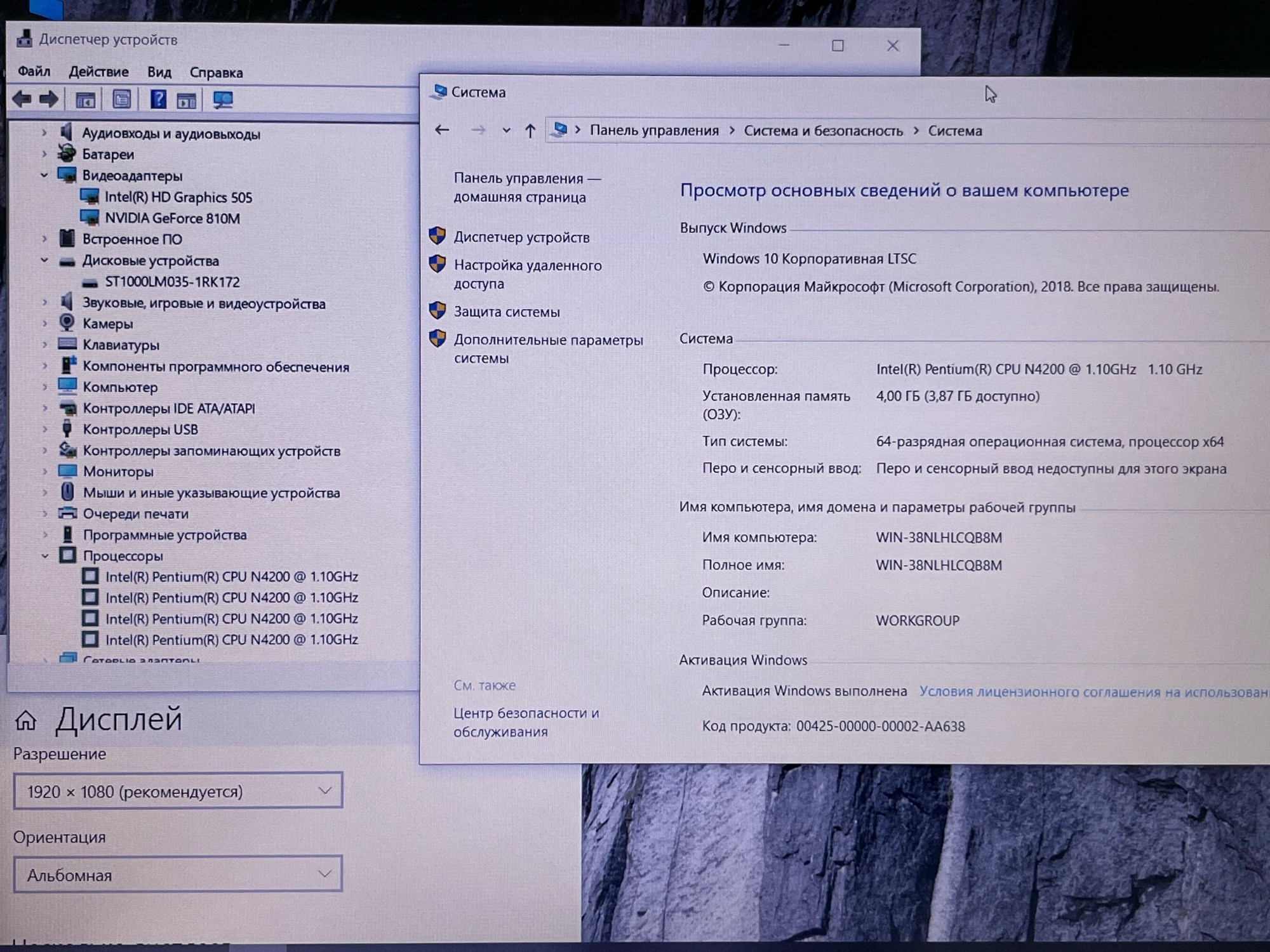
Task: Maximize the Диспетчер устройств window
Action: point(838,46)
